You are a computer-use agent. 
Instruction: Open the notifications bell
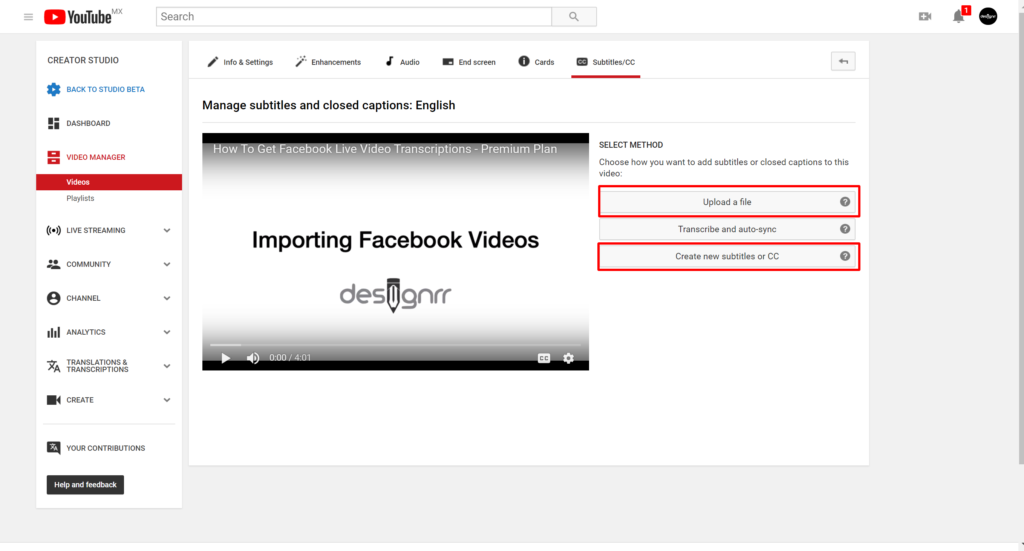point(958,16)
